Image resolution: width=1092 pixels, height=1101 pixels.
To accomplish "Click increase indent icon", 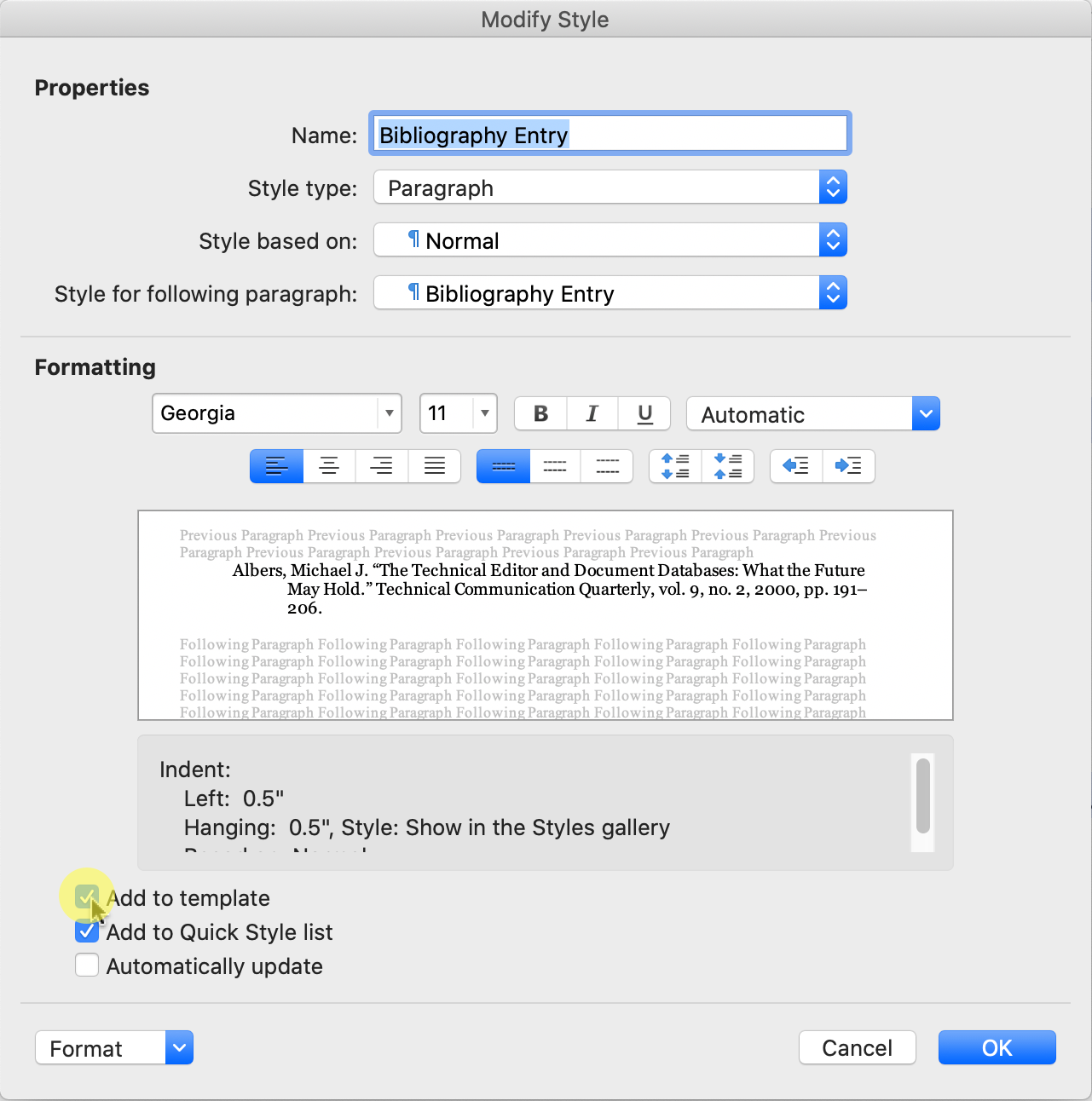I will [x=848, y=466].
